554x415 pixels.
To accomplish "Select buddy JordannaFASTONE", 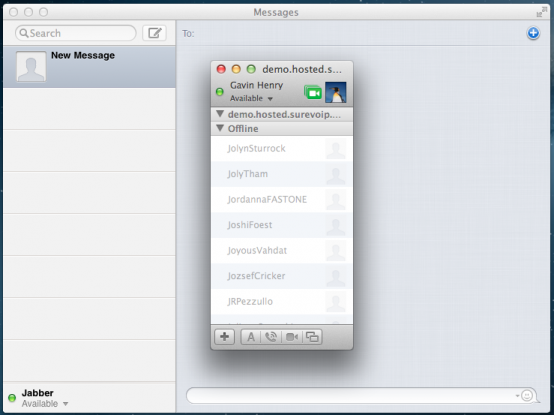I will (x=282, y=200).
